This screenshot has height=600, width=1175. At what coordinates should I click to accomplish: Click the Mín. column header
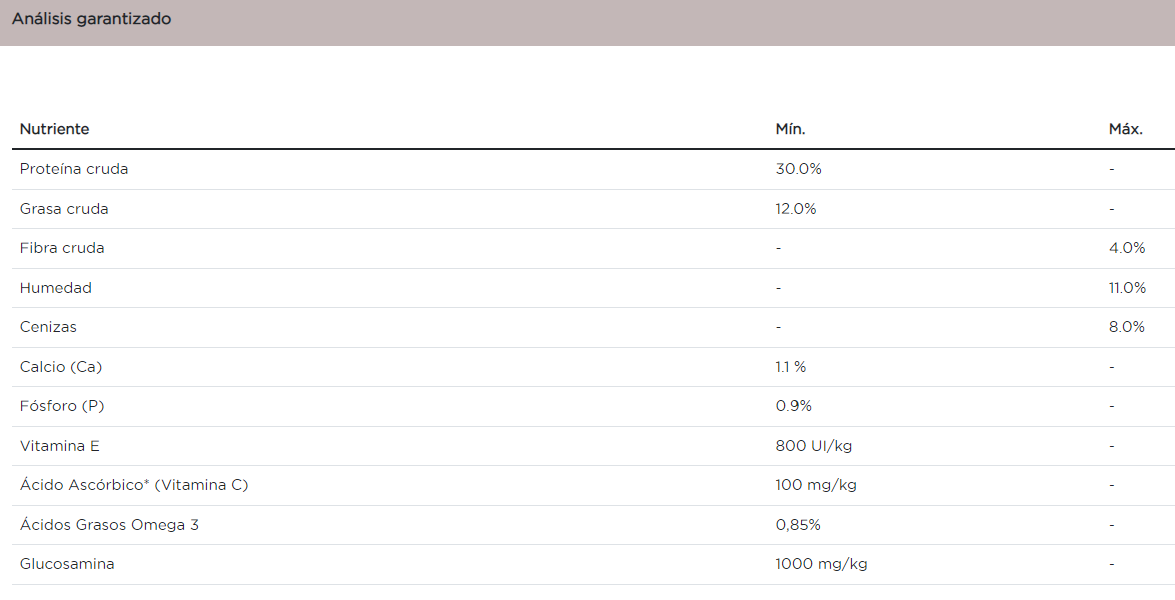790,129
